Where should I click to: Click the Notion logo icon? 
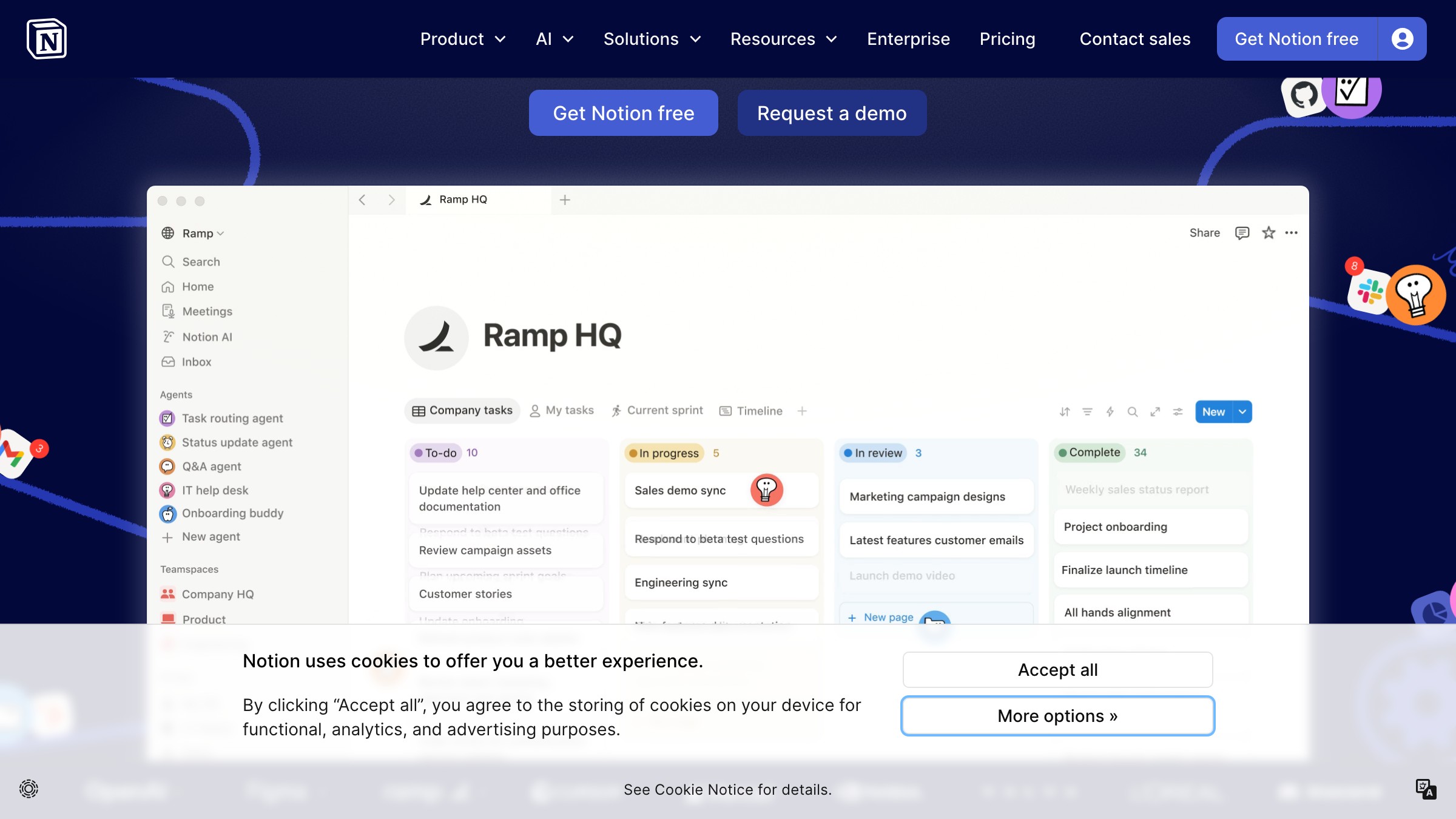coord(47,39)
